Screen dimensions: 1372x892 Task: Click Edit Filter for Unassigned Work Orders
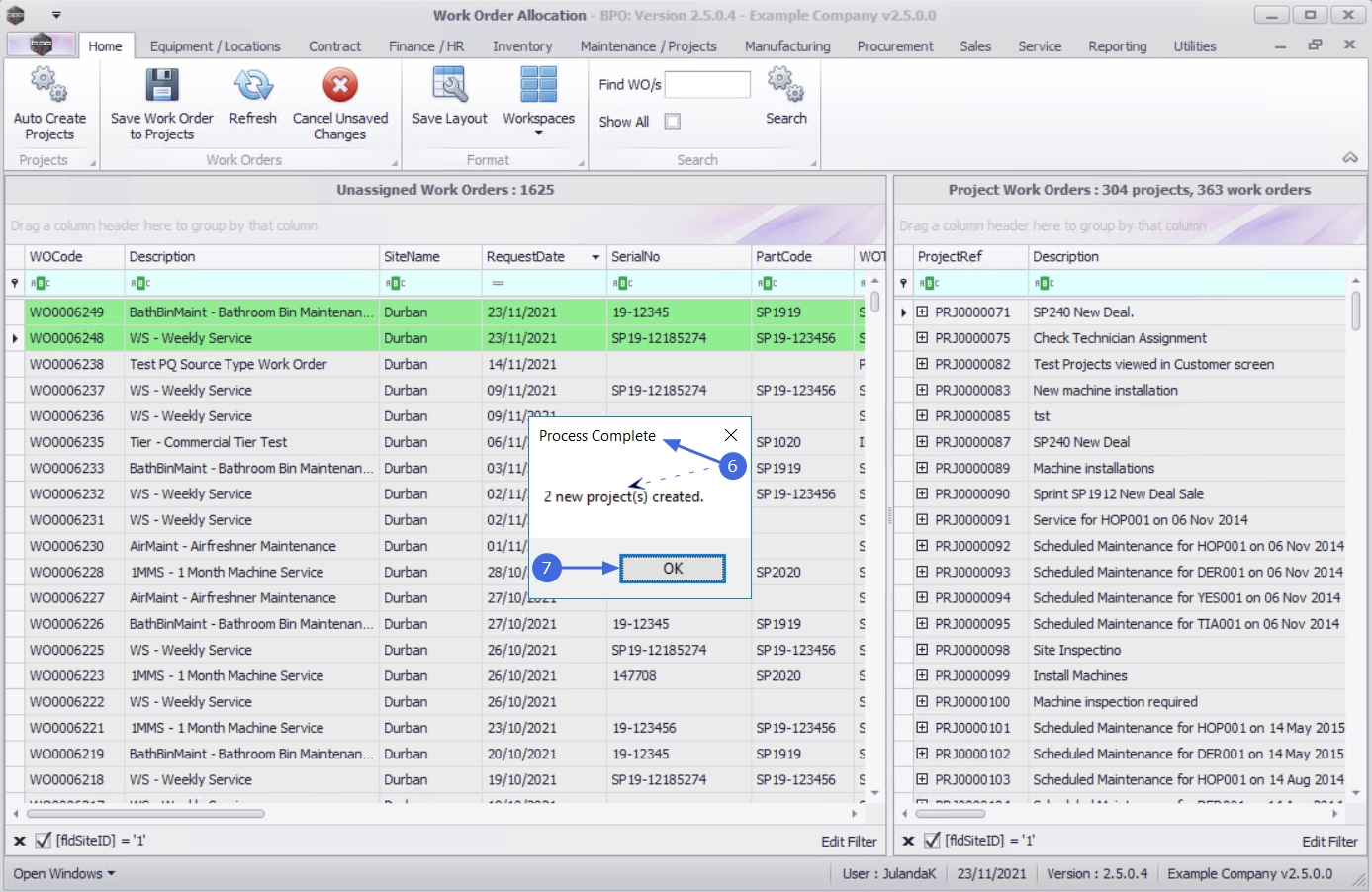click(x=849, y=842)
